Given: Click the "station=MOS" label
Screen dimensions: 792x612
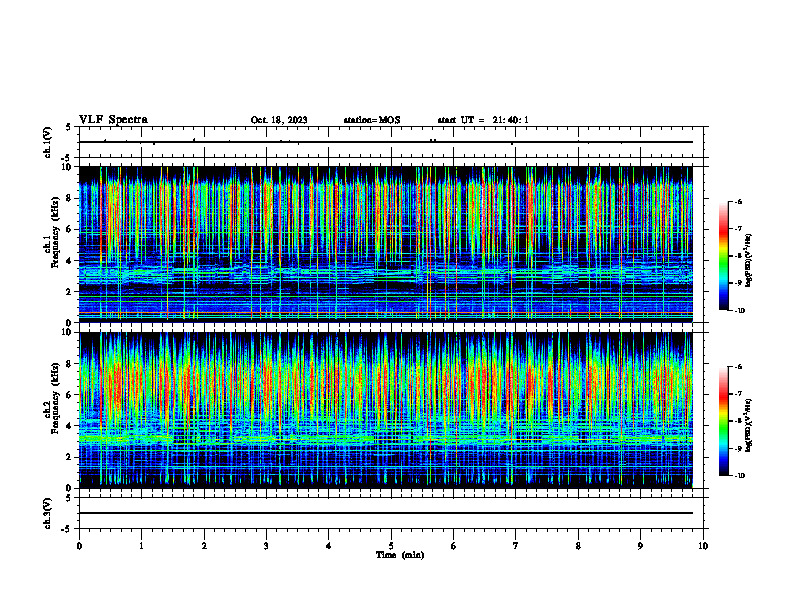Looking at the screenshot, I should [372, 120].
